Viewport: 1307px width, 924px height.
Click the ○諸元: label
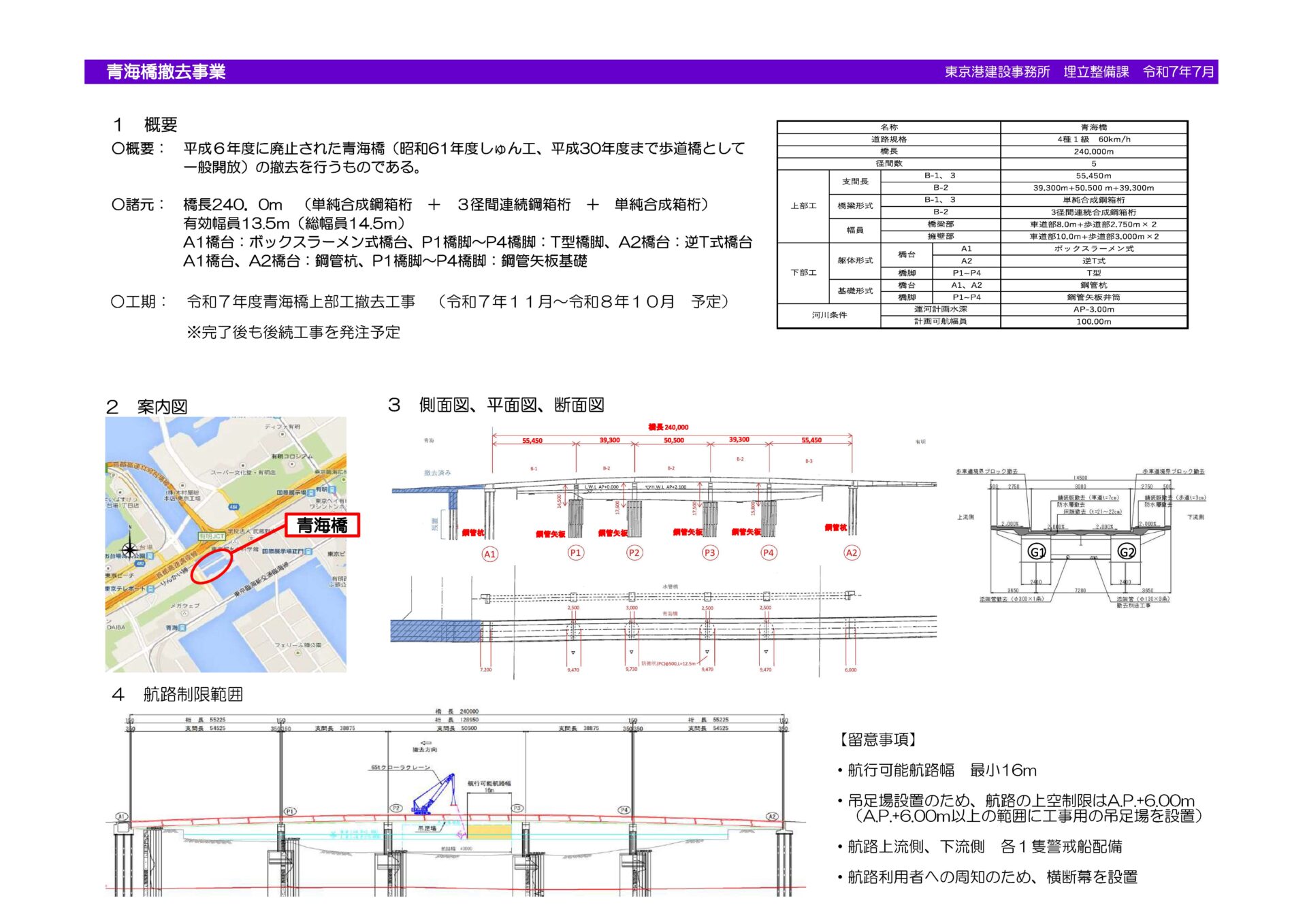(138, 204)
